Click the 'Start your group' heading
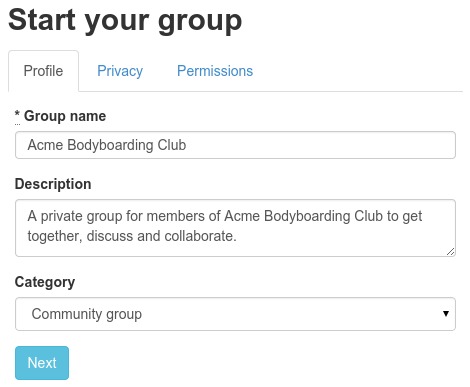Viewport: 470px width, 387px height. [x=125, y=21]
